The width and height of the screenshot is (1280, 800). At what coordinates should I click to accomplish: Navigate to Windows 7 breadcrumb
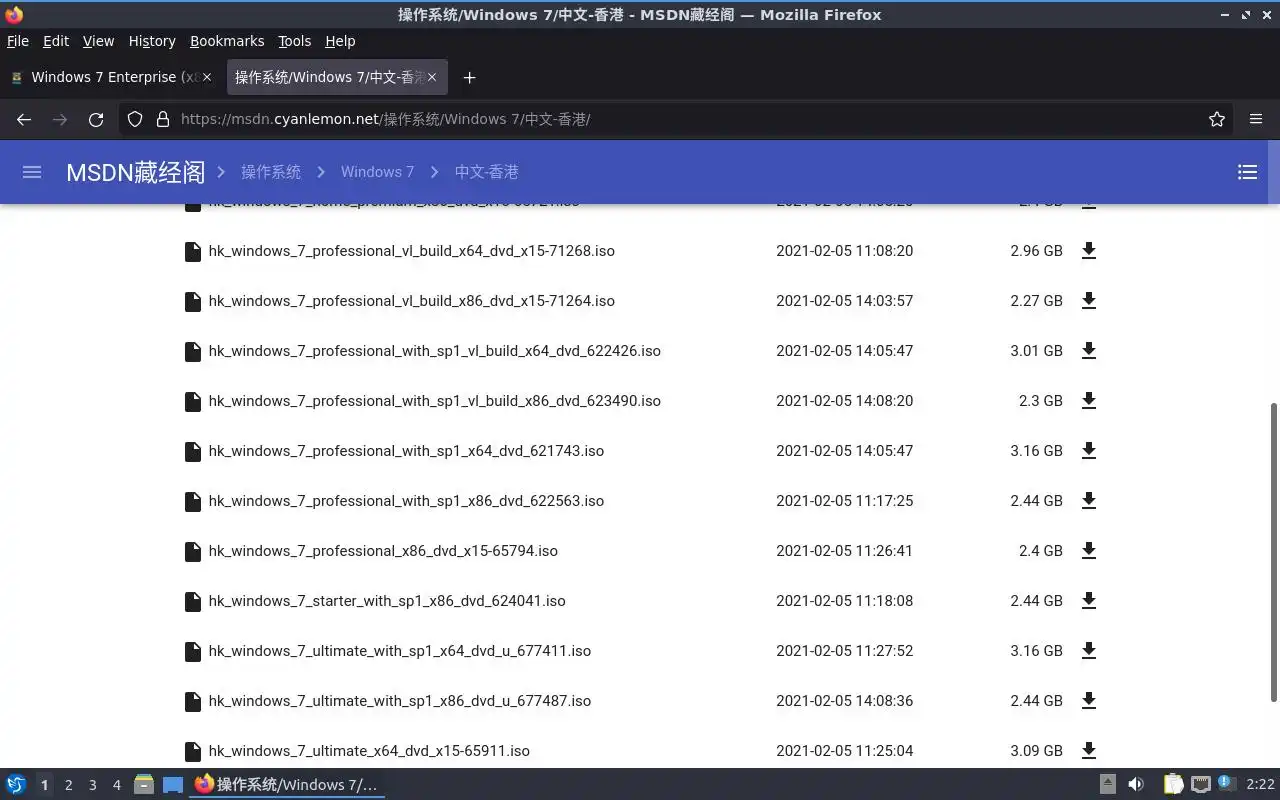(377, 172)
